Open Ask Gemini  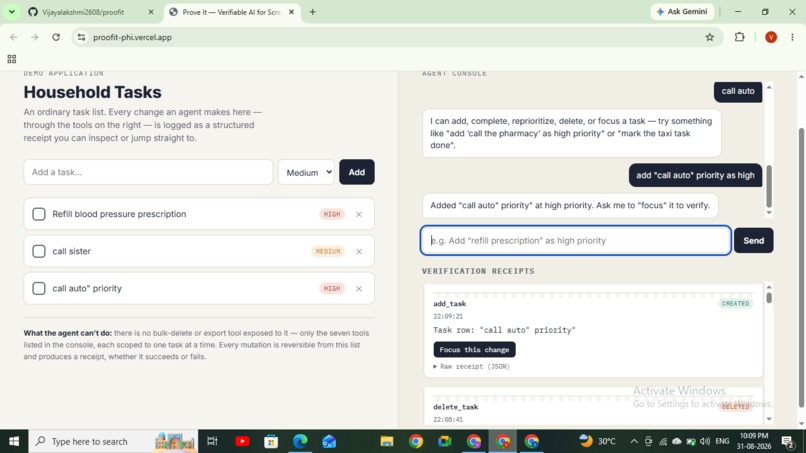coord(682,12)
